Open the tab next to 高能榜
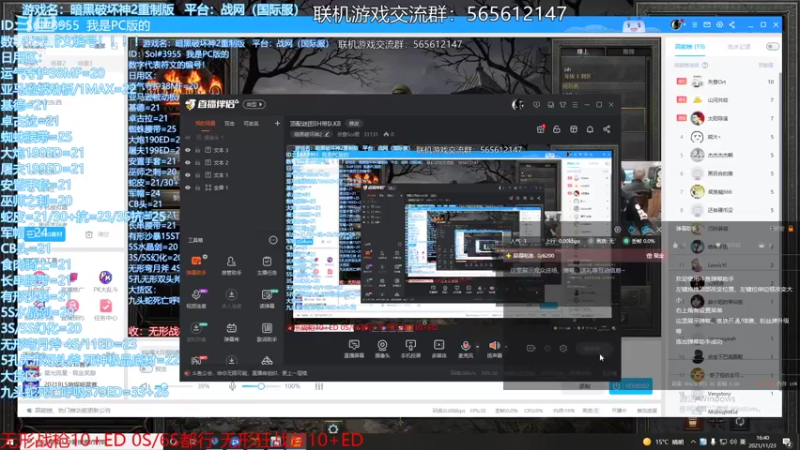Screen dimensions: 800x450 738,46
